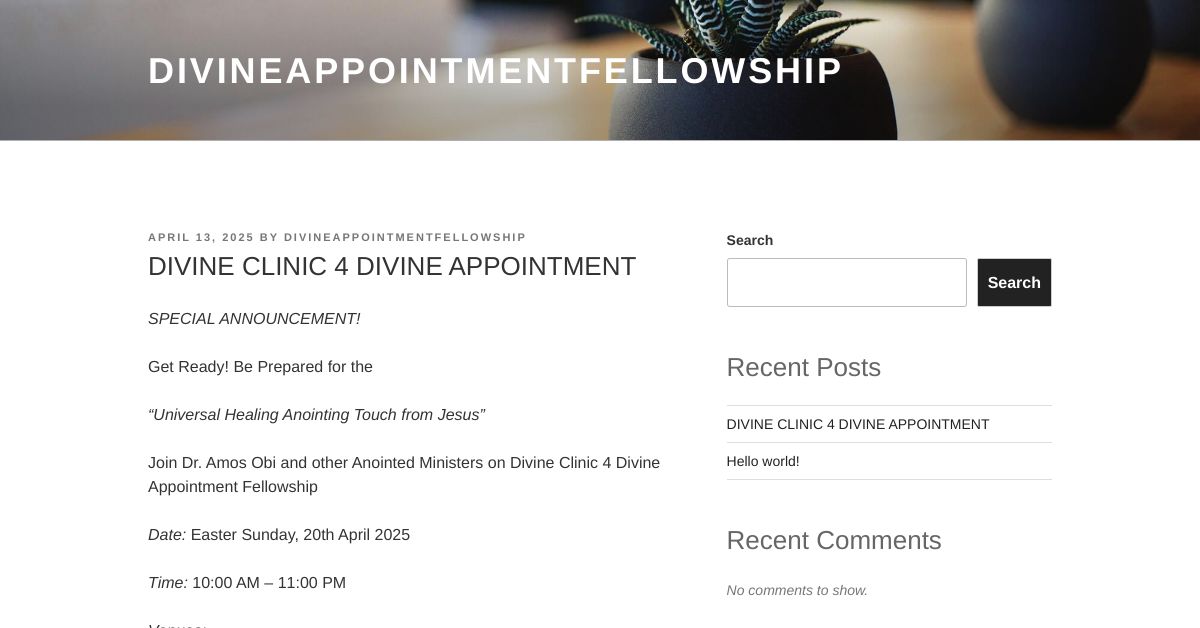Open the DIVINEAPPOINTMENTFELLOWSHIP site header link
Screen dimensions: 1200x628
coord(495,70)
